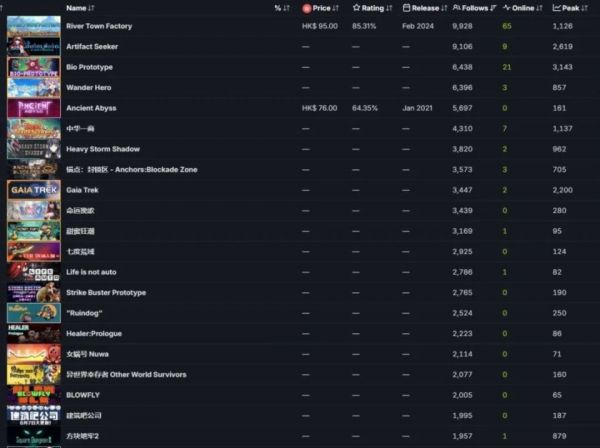600x448 pixels.
Task: Click the Life is not auto title
Action: tap(94, 272)
